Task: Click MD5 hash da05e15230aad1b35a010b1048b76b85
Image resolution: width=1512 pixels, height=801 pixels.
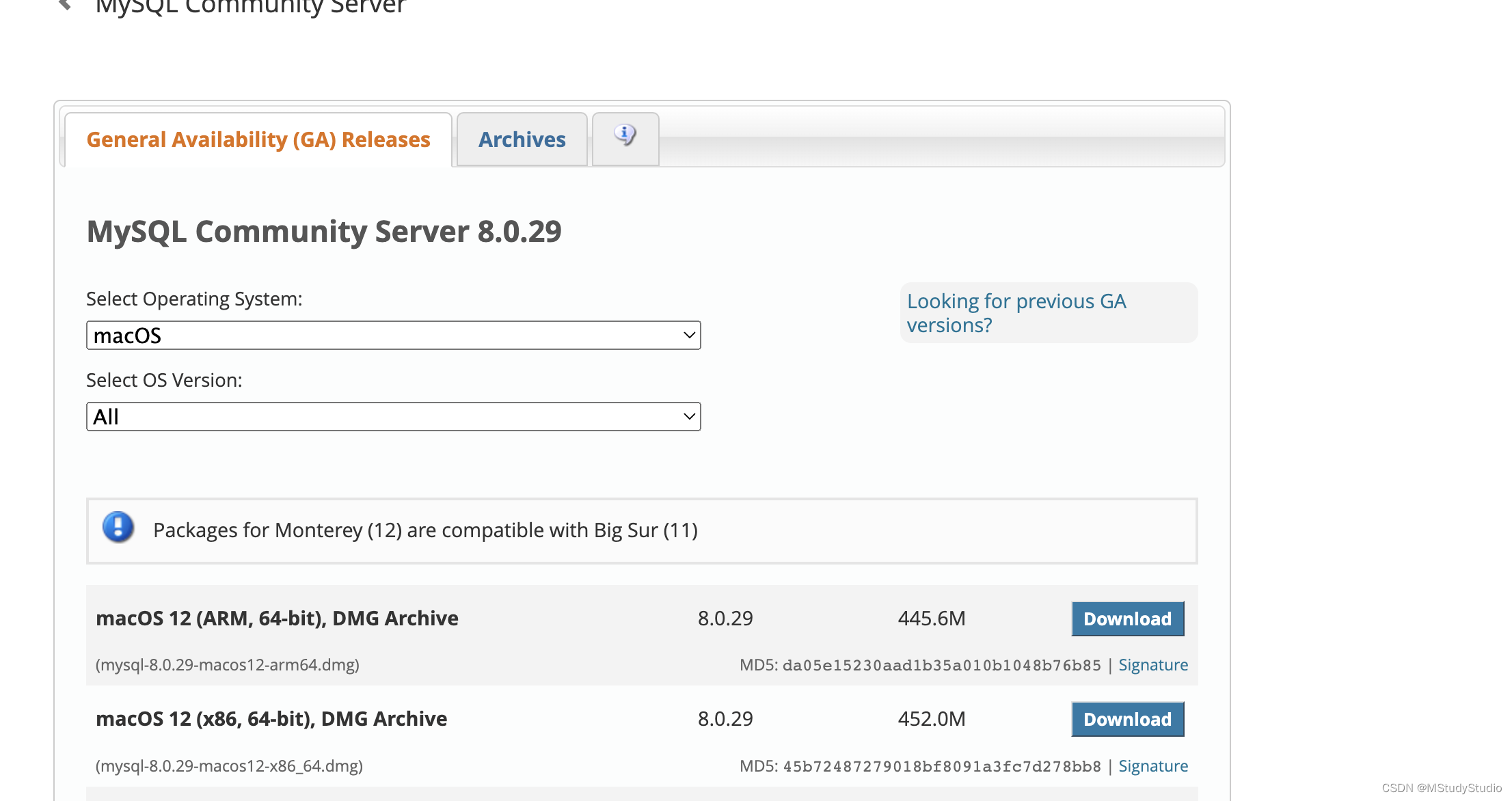Action: (942, 665)
